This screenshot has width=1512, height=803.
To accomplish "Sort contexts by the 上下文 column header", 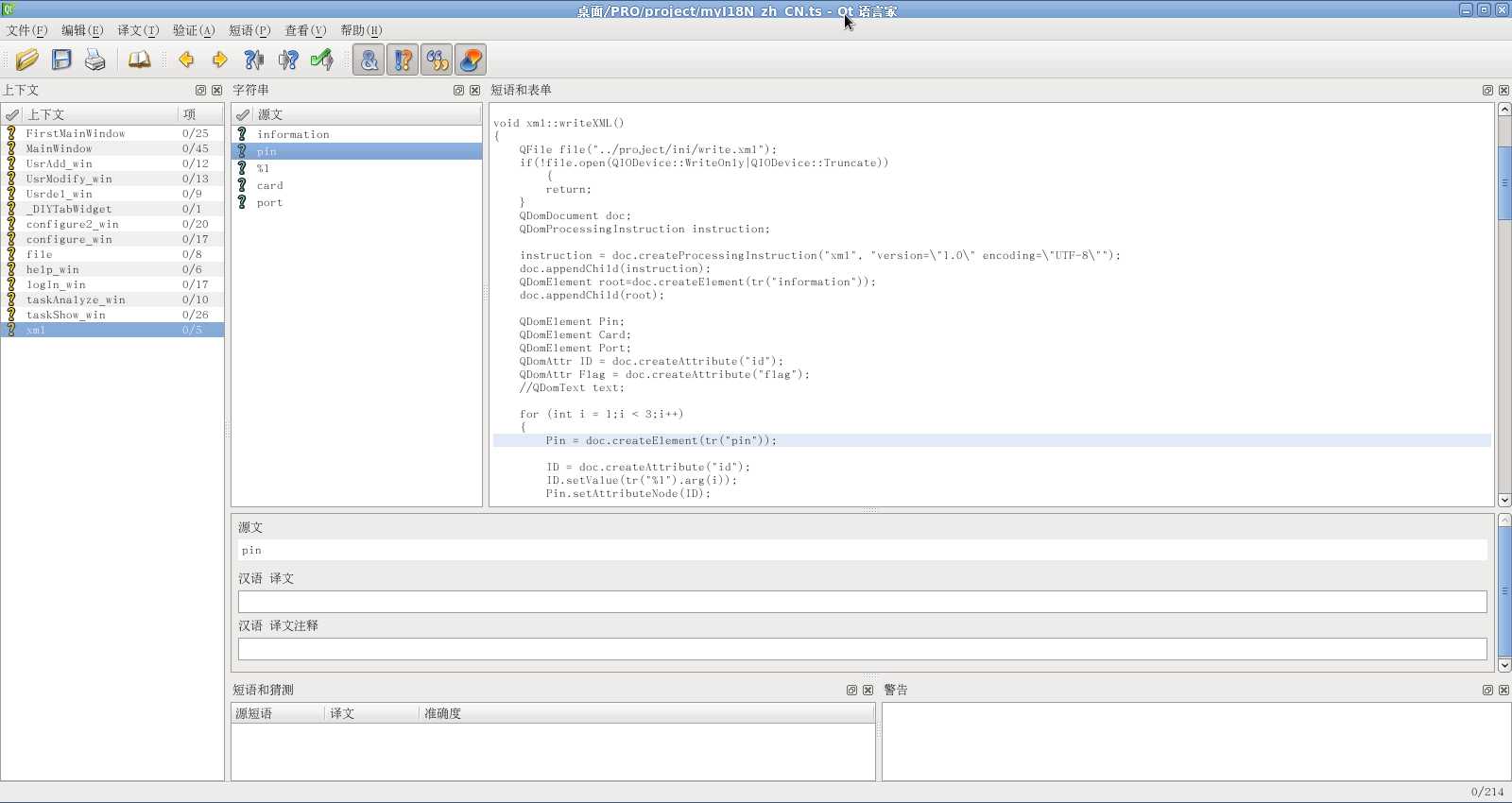I will click(x=100, y=114).
